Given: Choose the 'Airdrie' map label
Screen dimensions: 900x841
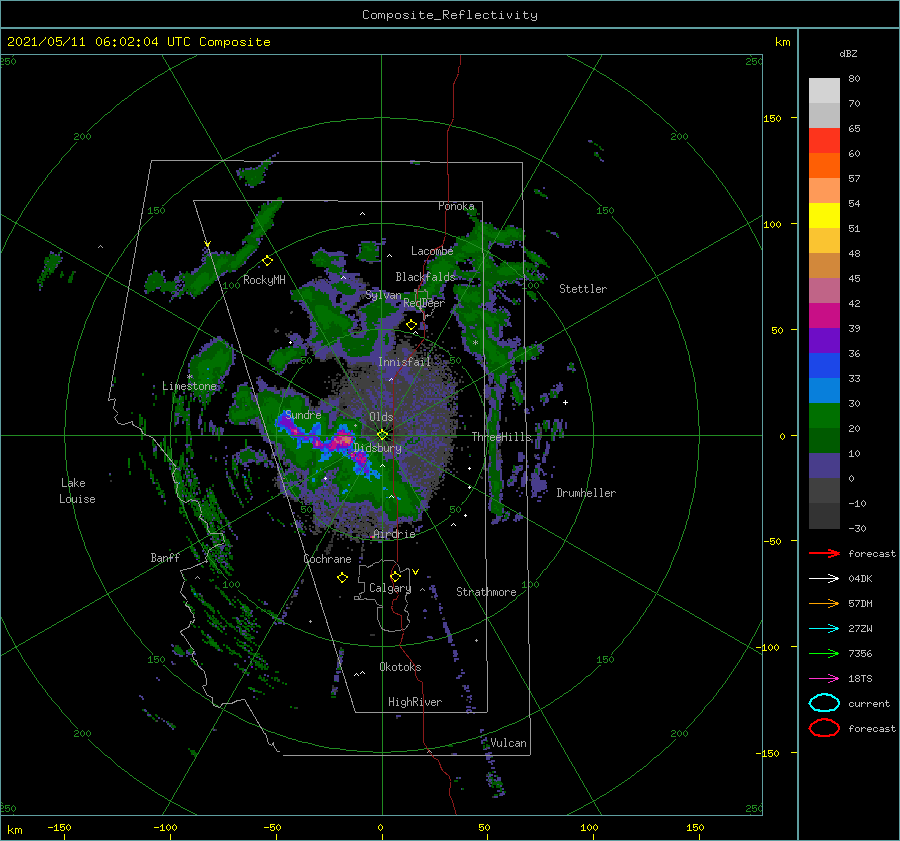Looking at the screenshot, I should [x=394, y=534].
